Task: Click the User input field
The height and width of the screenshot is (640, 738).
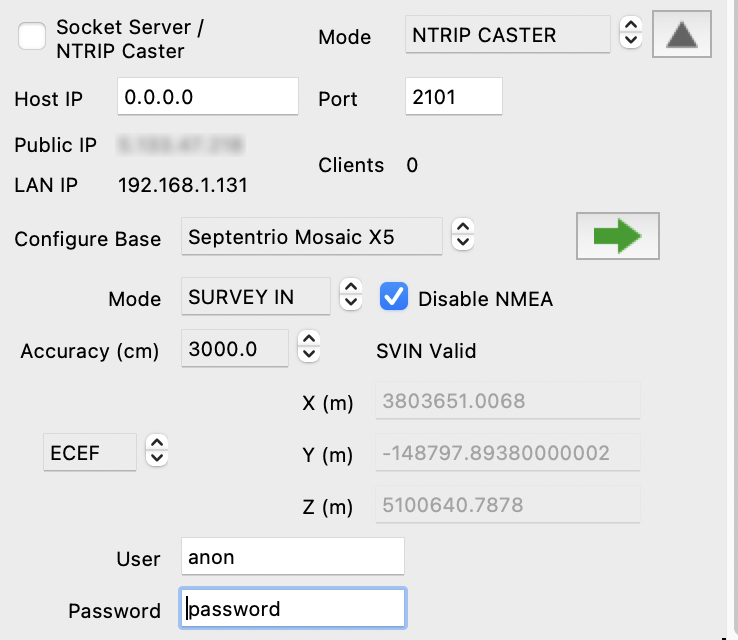Action: 294,557
